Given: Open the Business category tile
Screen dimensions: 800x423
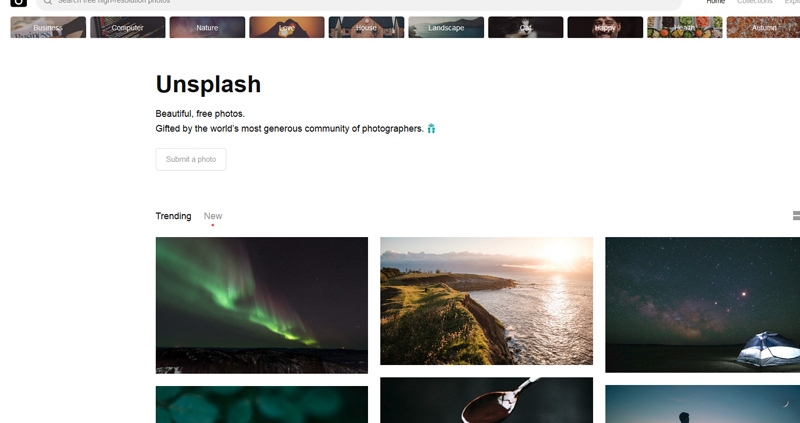Looking at the screenshot, I should [48, 28].
